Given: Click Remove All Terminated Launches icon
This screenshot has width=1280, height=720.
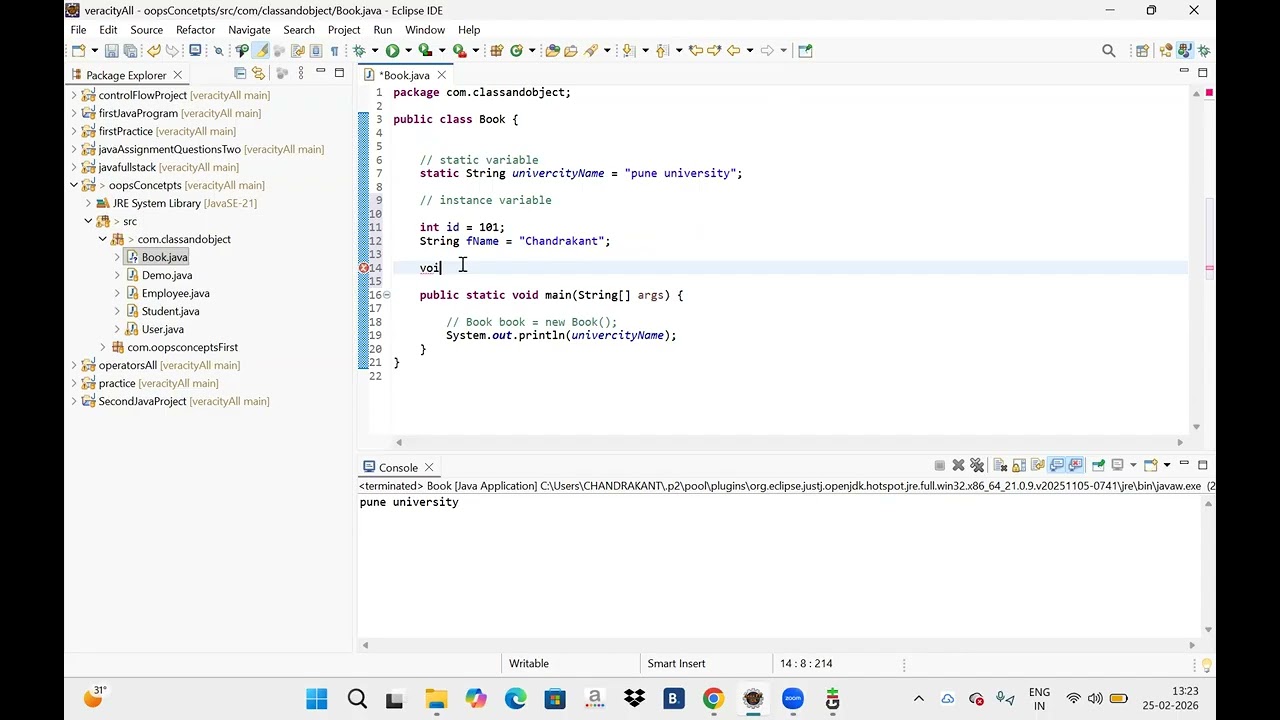Looking at the screenshot, I should [977, 465].
